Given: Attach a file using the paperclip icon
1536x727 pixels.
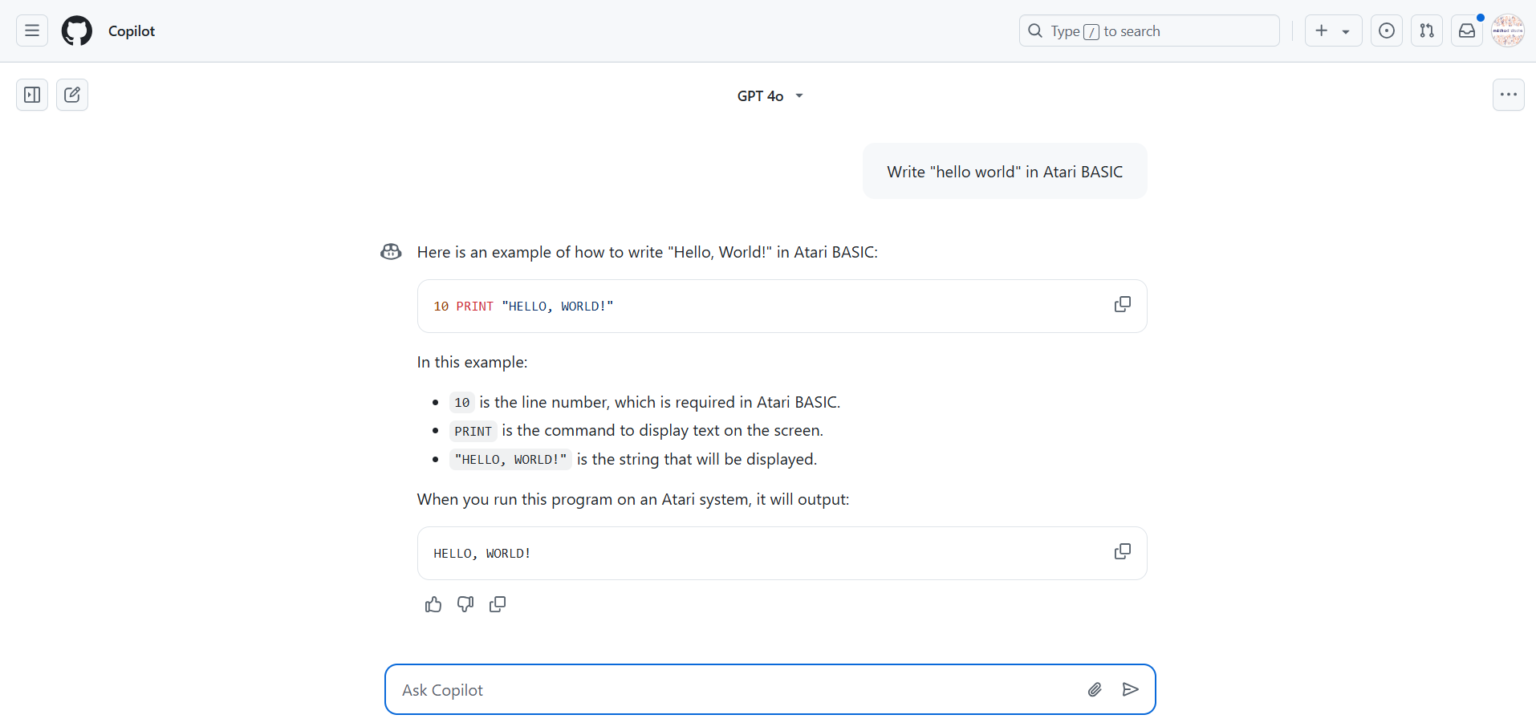Looking at the screenshot, I should coord(1094,689).
